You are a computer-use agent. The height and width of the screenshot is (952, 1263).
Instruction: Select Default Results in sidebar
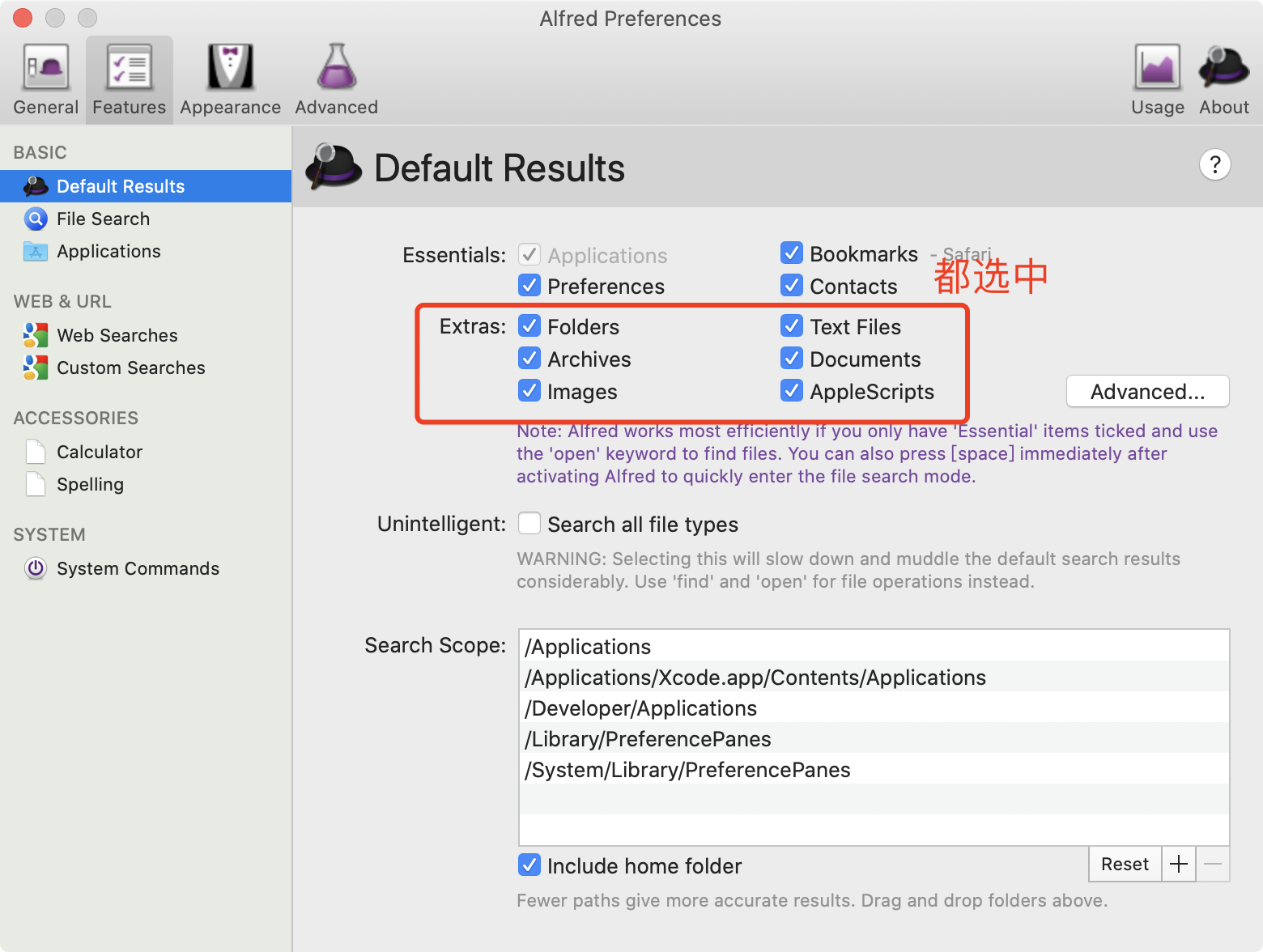[146, 186]
